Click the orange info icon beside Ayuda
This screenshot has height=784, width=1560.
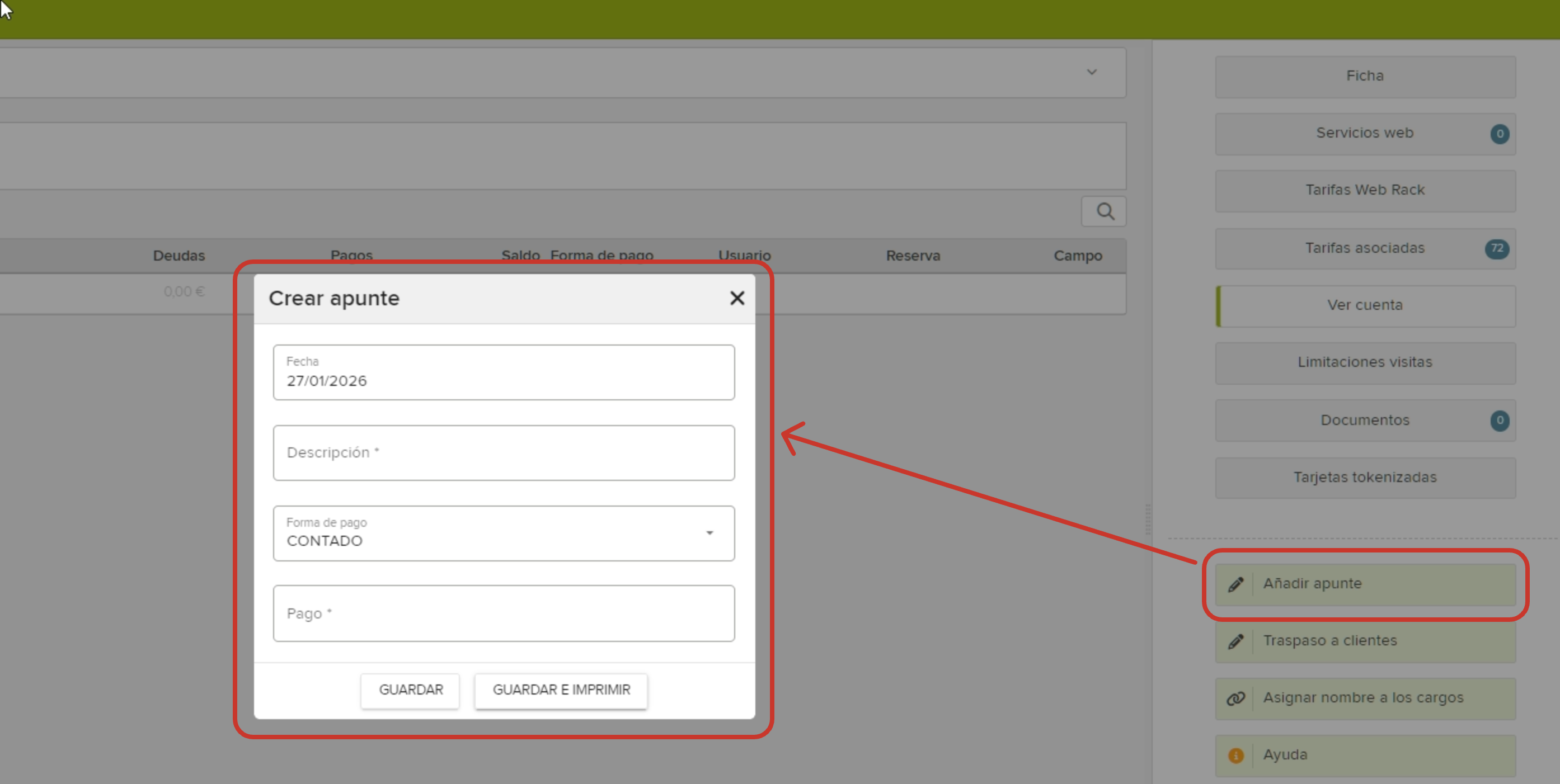click(x=1235, y=755)
